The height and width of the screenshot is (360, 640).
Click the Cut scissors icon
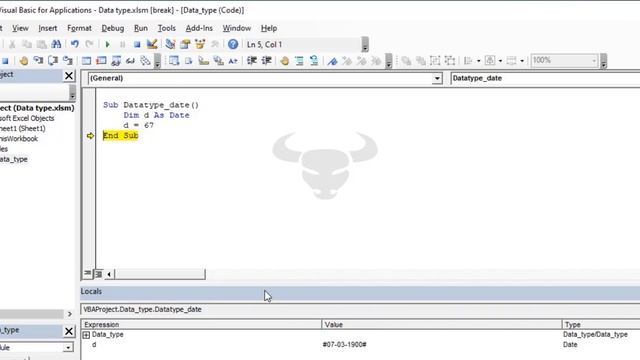pyautogui.click(x=12, y=44)
